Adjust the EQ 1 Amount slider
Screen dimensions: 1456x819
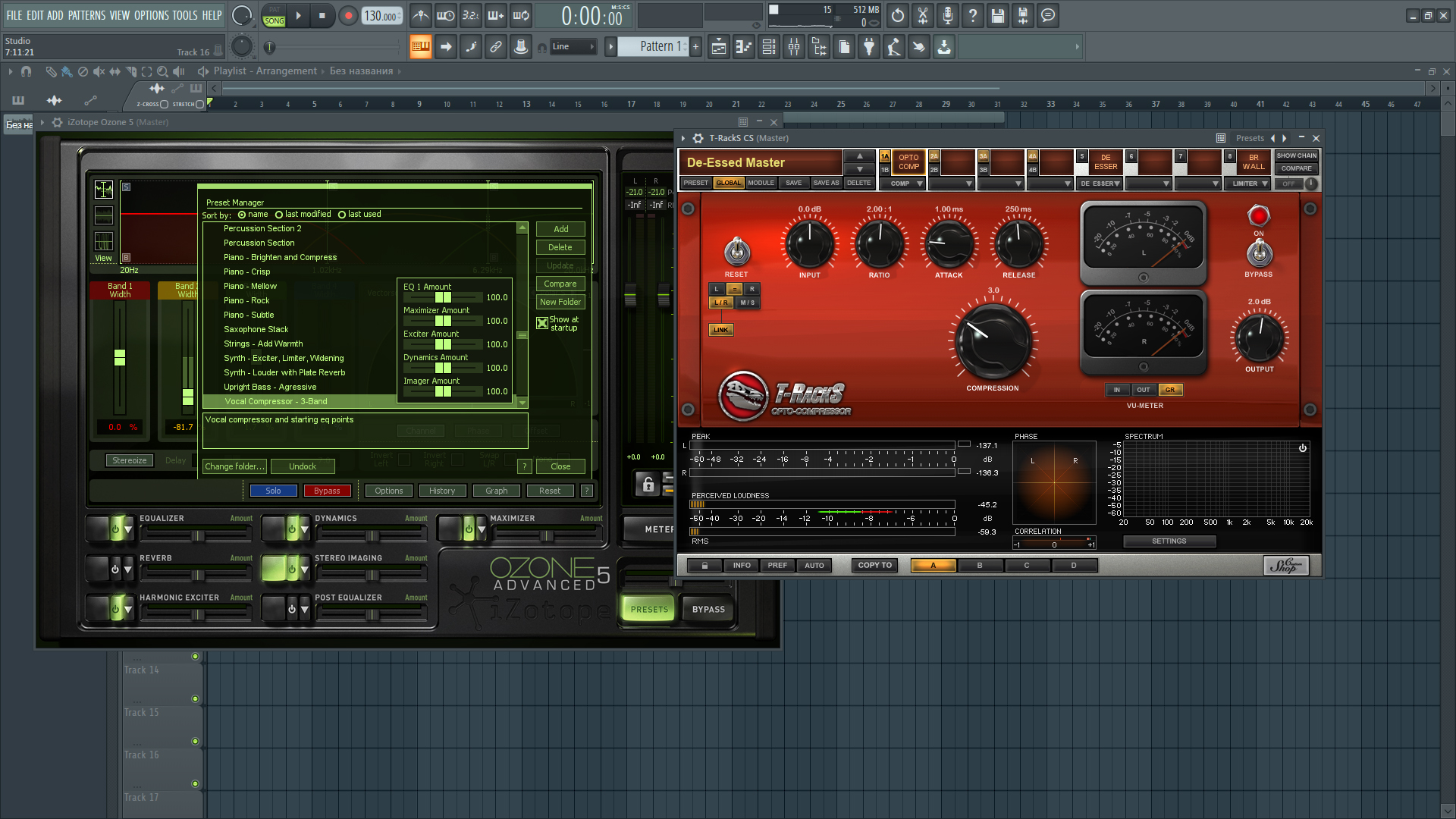pos(444,297)
